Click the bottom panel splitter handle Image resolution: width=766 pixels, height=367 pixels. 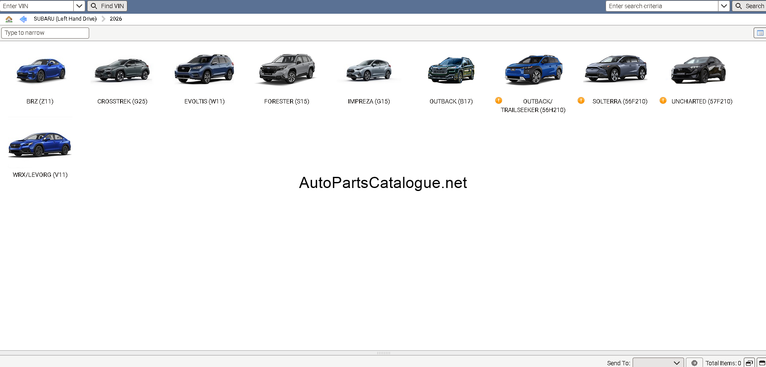pos(383,353)
